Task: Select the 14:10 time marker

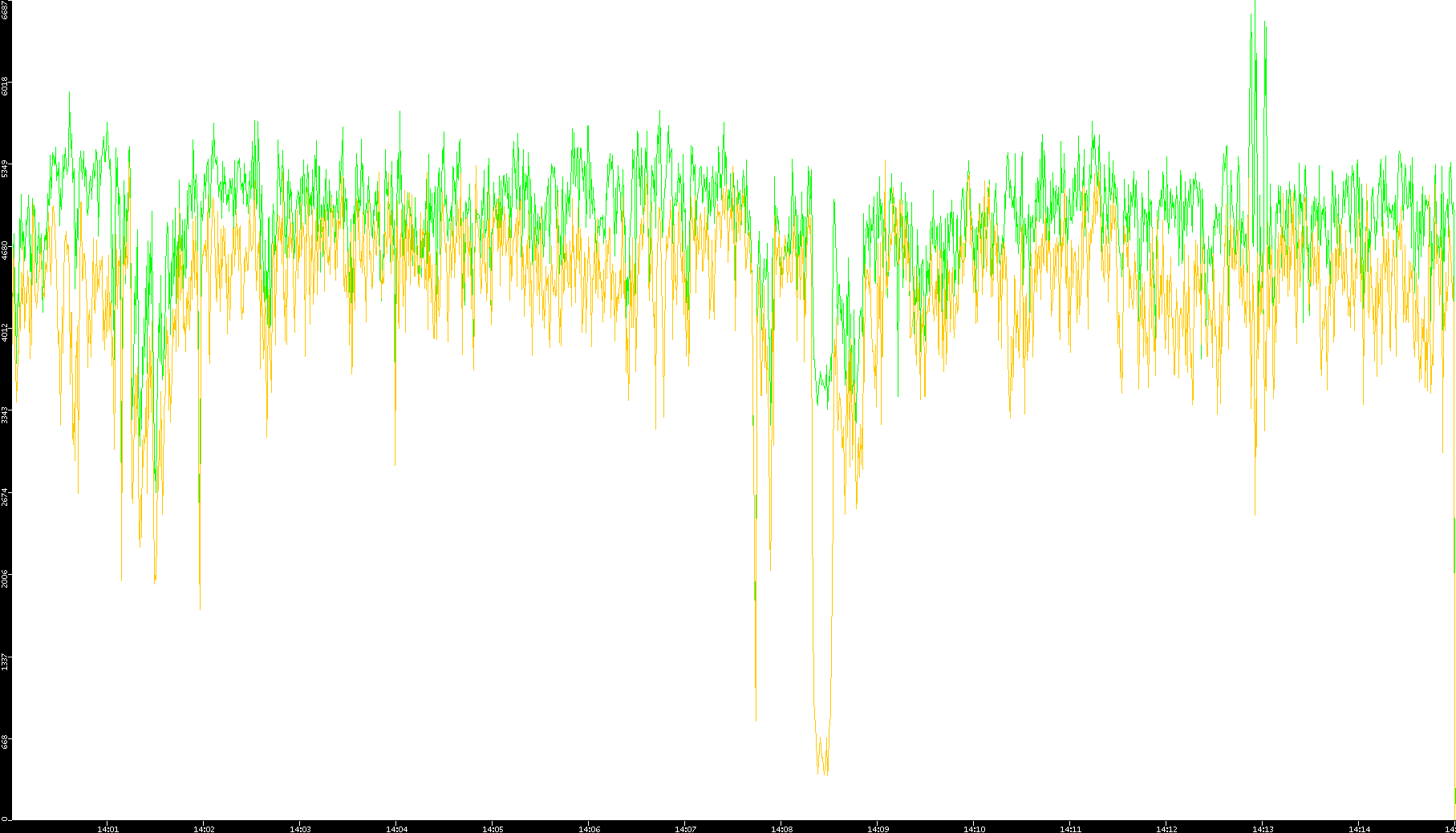Action: pos(974,828)
